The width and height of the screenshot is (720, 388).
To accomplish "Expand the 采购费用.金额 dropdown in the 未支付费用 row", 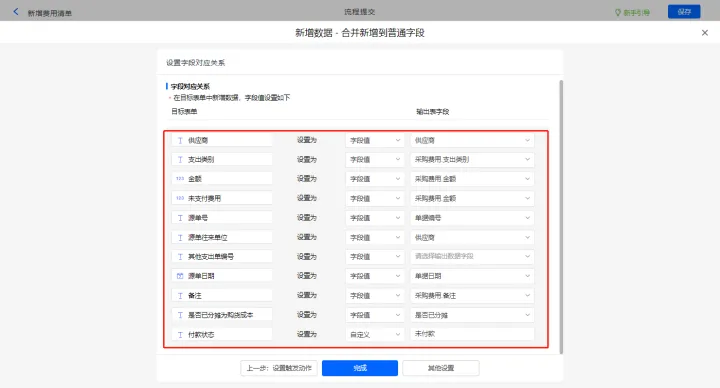I will (x=472, y=198).
